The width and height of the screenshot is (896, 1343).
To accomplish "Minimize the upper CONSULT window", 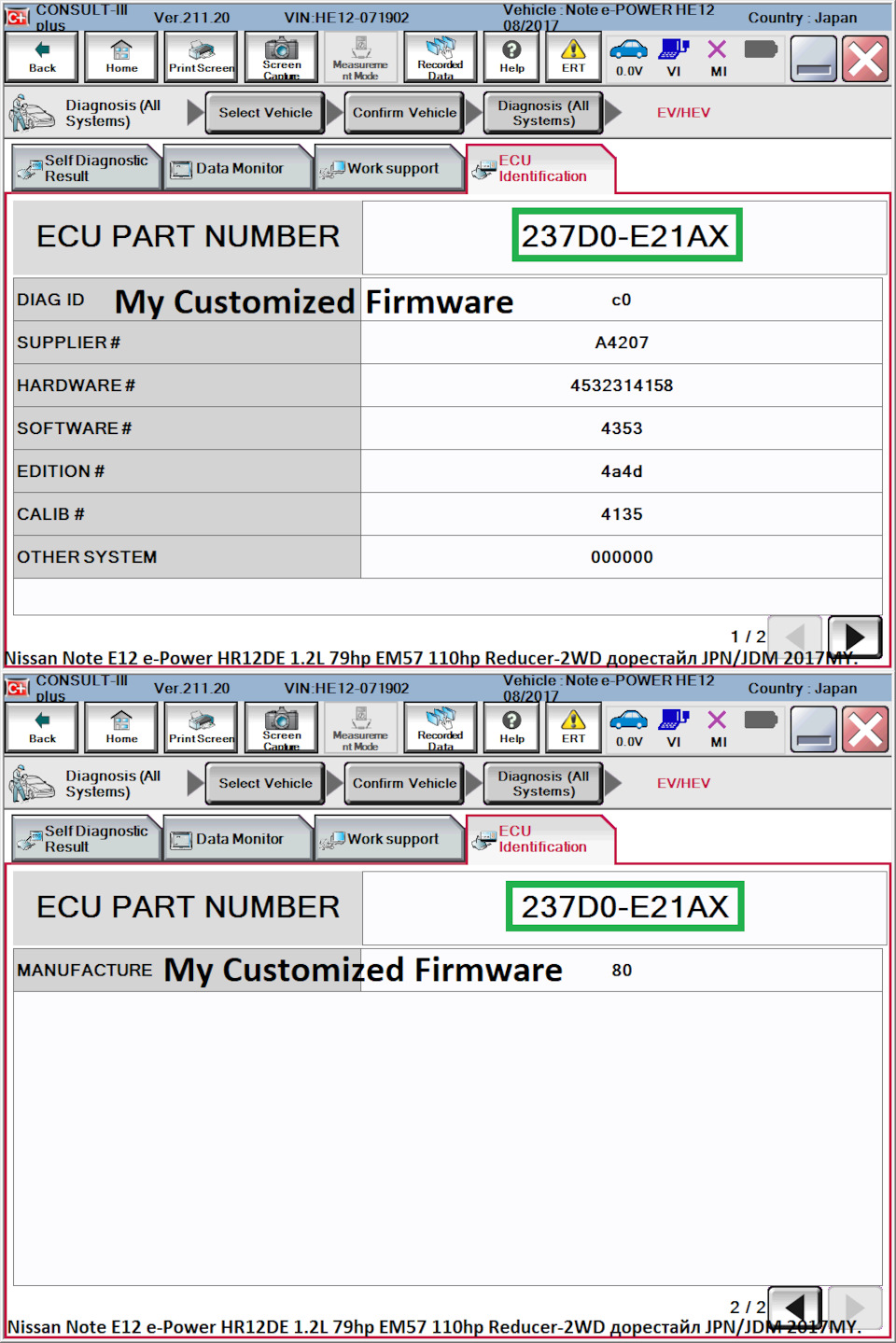I will [814, 59].
